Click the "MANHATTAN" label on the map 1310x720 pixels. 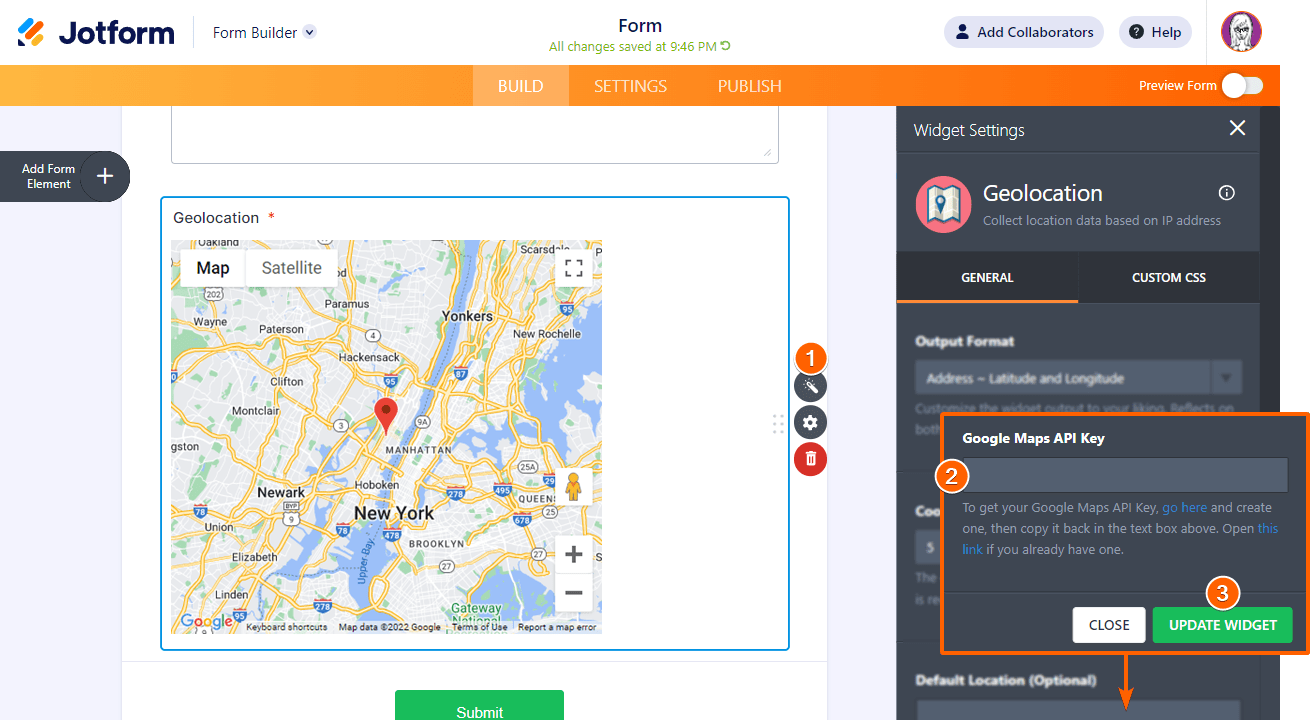pyautogui.click(x=418, y=451)
